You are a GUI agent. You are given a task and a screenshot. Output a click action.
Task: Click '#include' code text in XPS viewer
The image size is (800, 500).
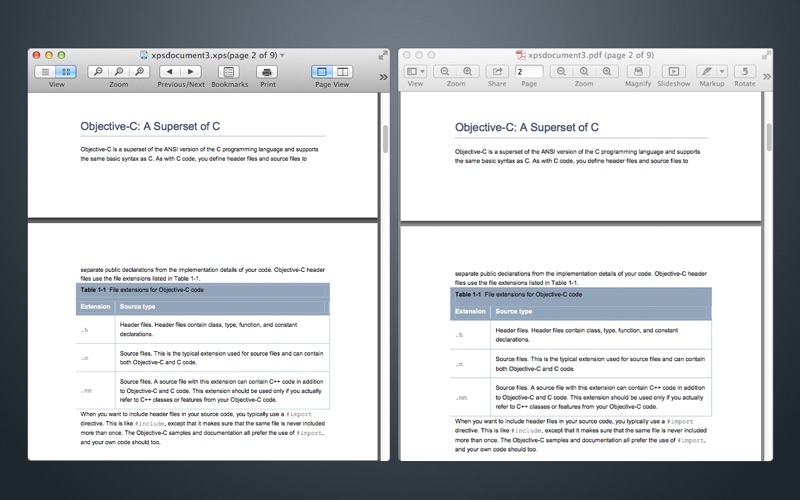[150, 424]
